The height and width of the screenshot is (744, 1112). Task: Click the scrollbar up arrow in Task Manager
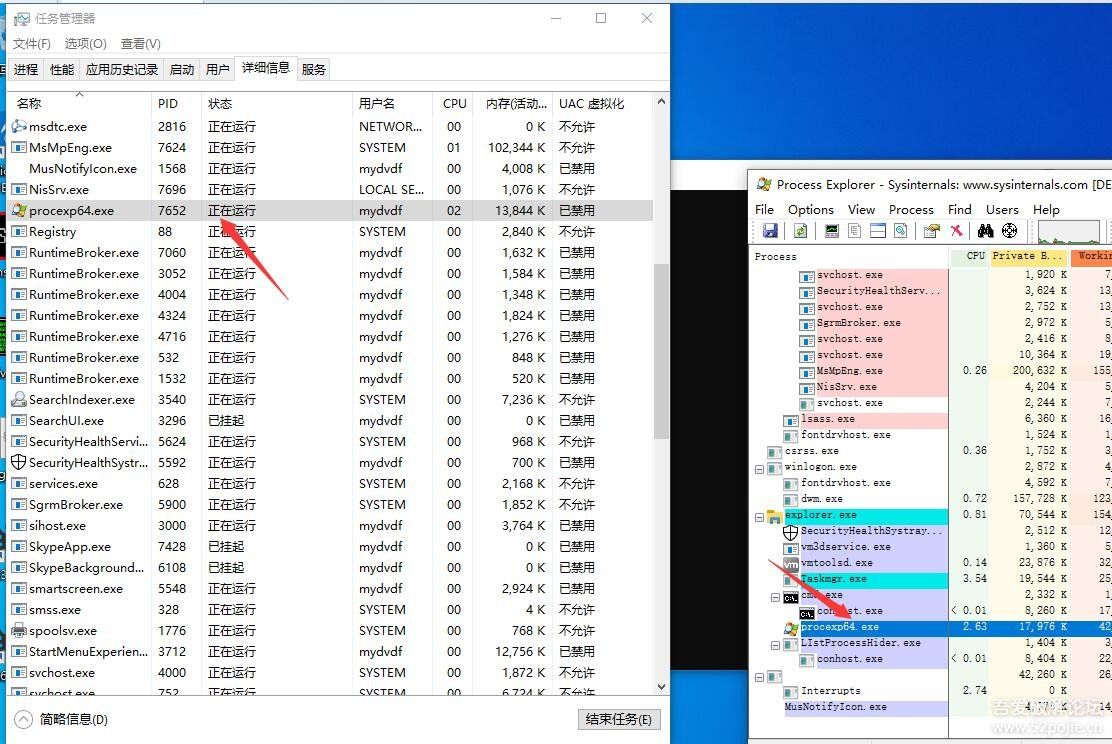pos(661,101)
